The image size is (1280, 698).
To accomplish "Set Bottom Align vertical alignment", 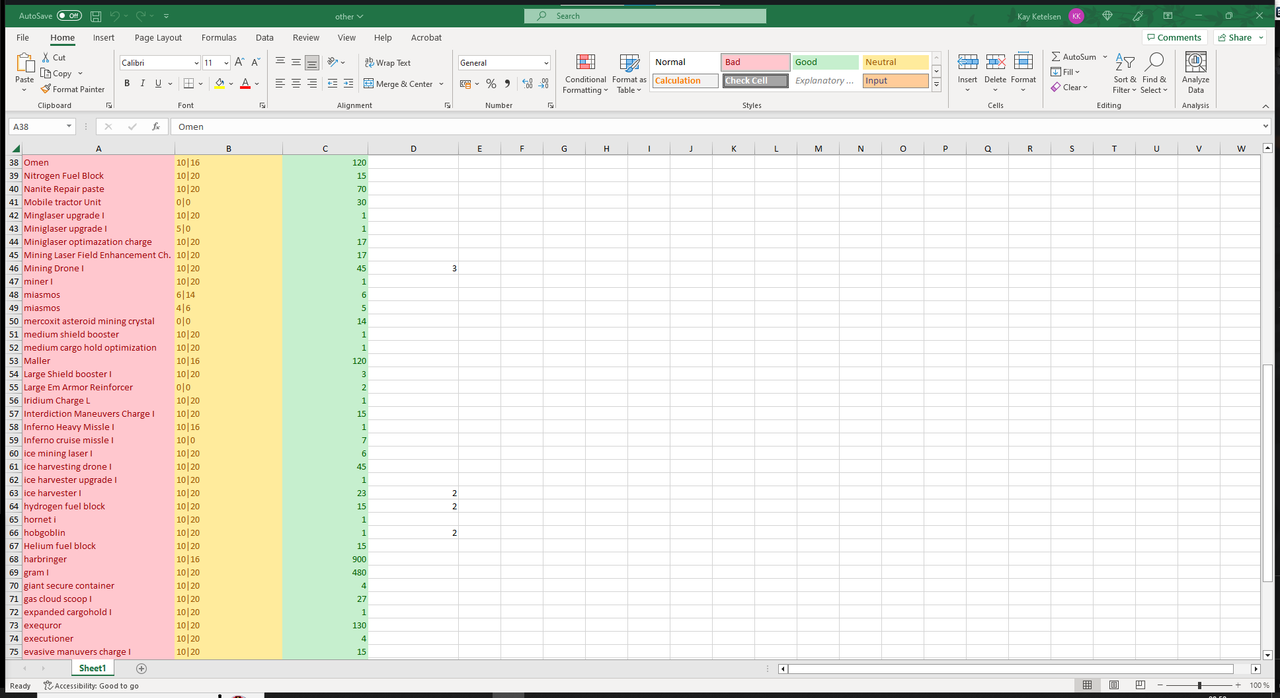I will [x=312, y=62].
